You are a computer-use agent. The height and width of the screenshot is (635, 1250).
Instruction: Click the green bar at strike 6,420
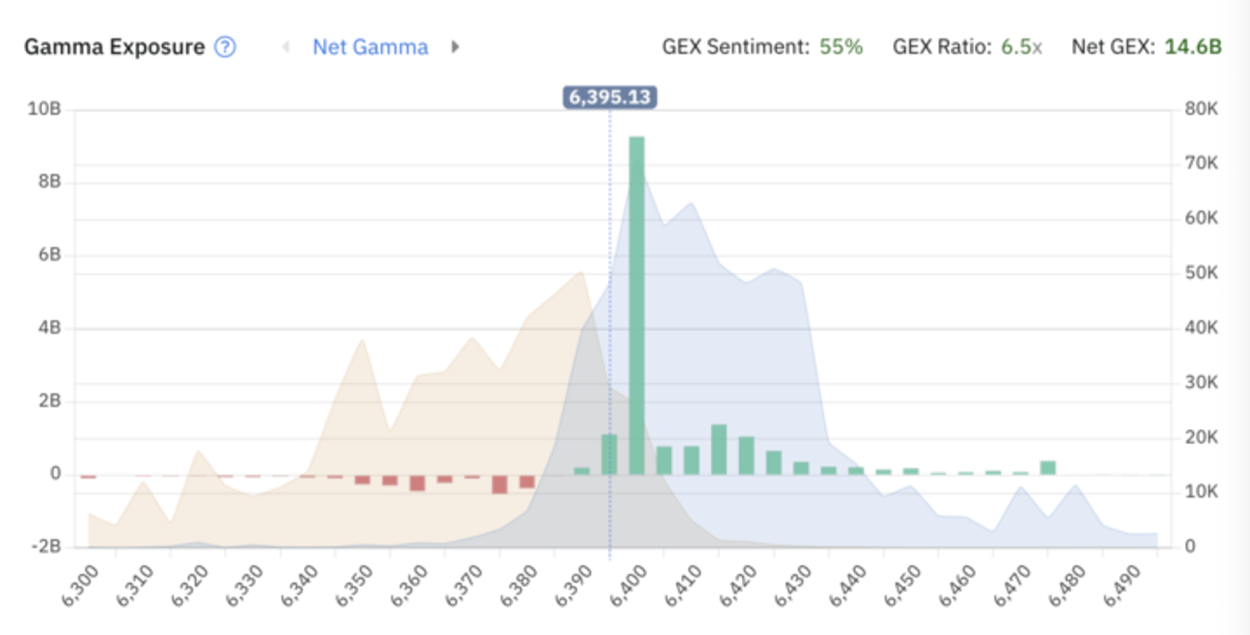click(x=746, y=455)
